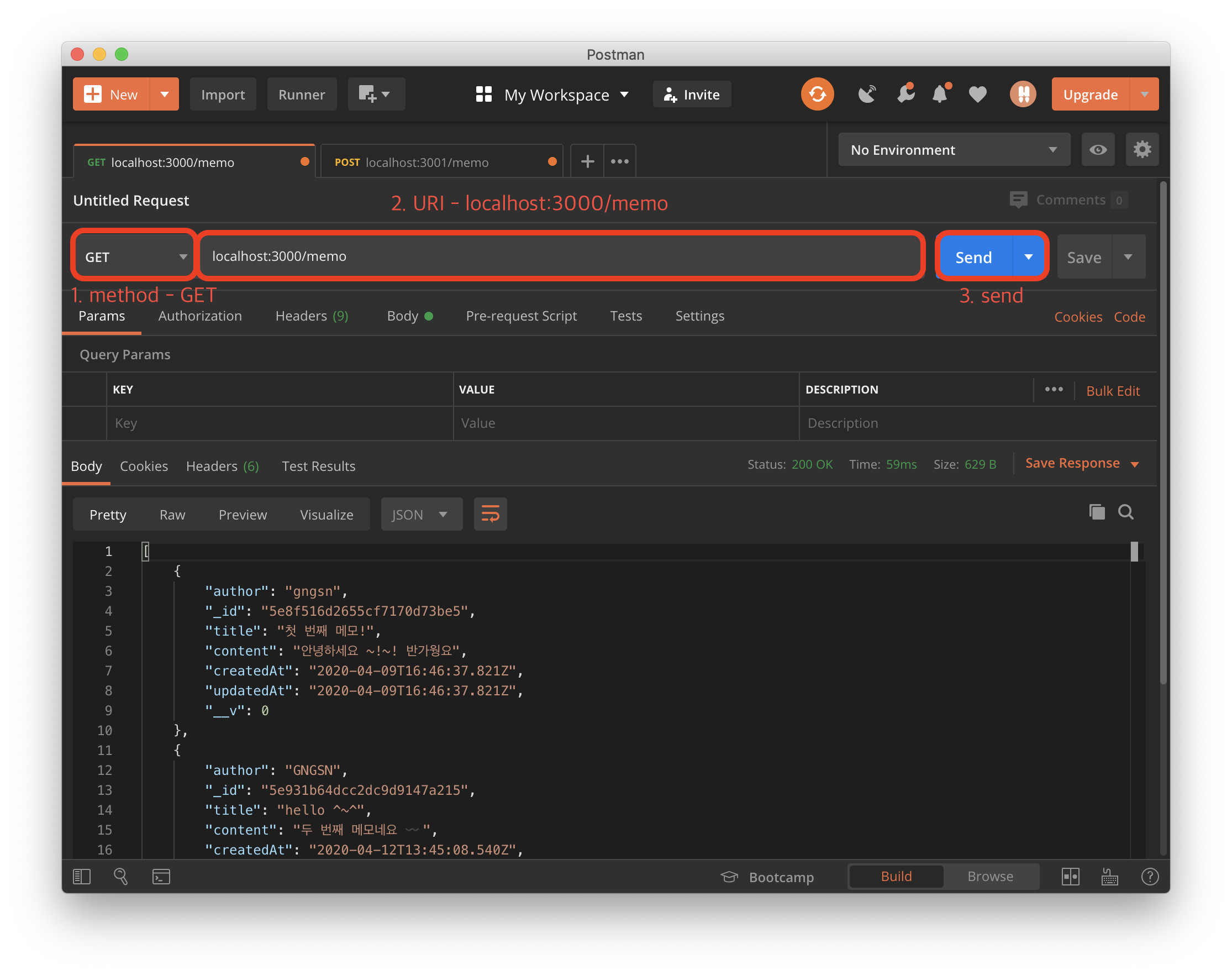Toggle two-pane layout view icon
This screenshot has width=1232, height=975.
[x=1070, y=876]
